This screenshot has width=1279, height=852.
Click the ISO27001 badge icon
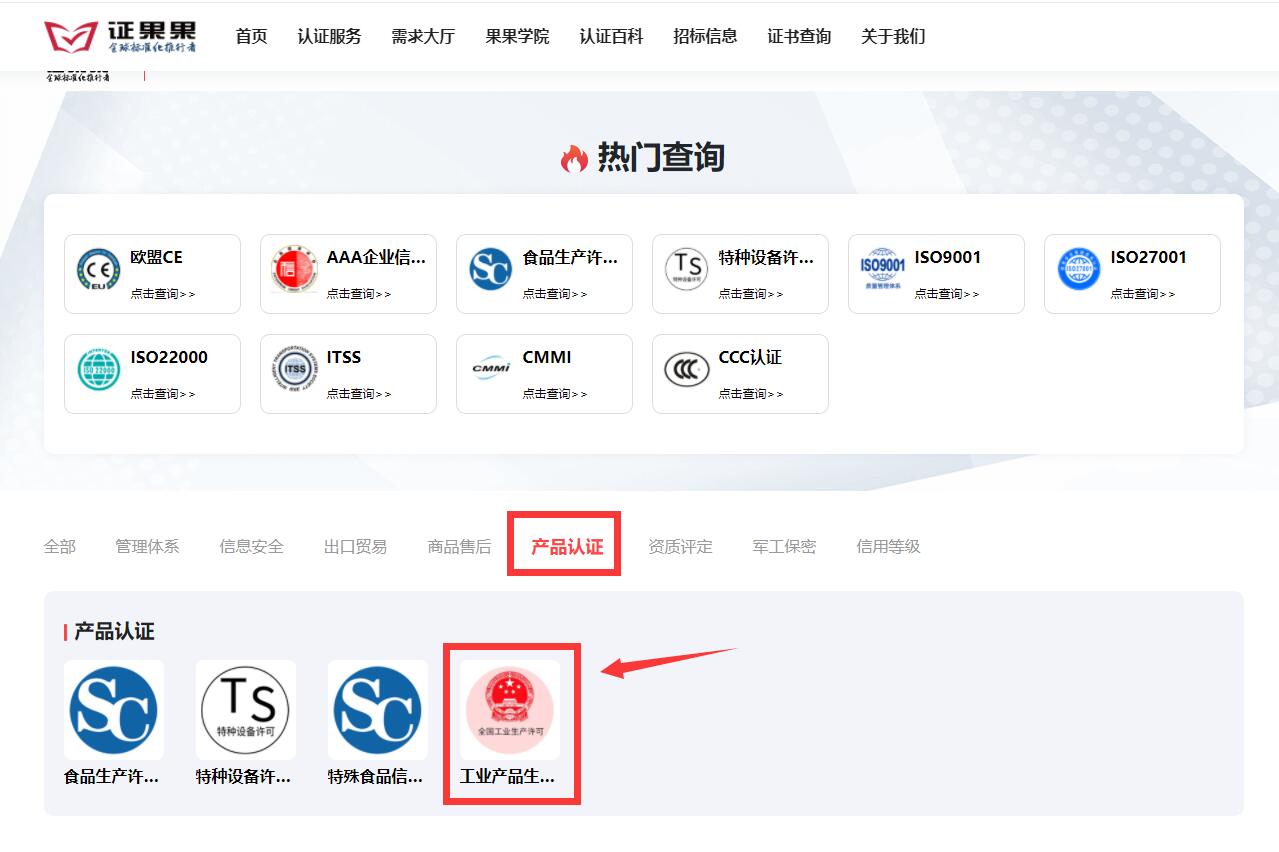click(x=1077, y=268)
